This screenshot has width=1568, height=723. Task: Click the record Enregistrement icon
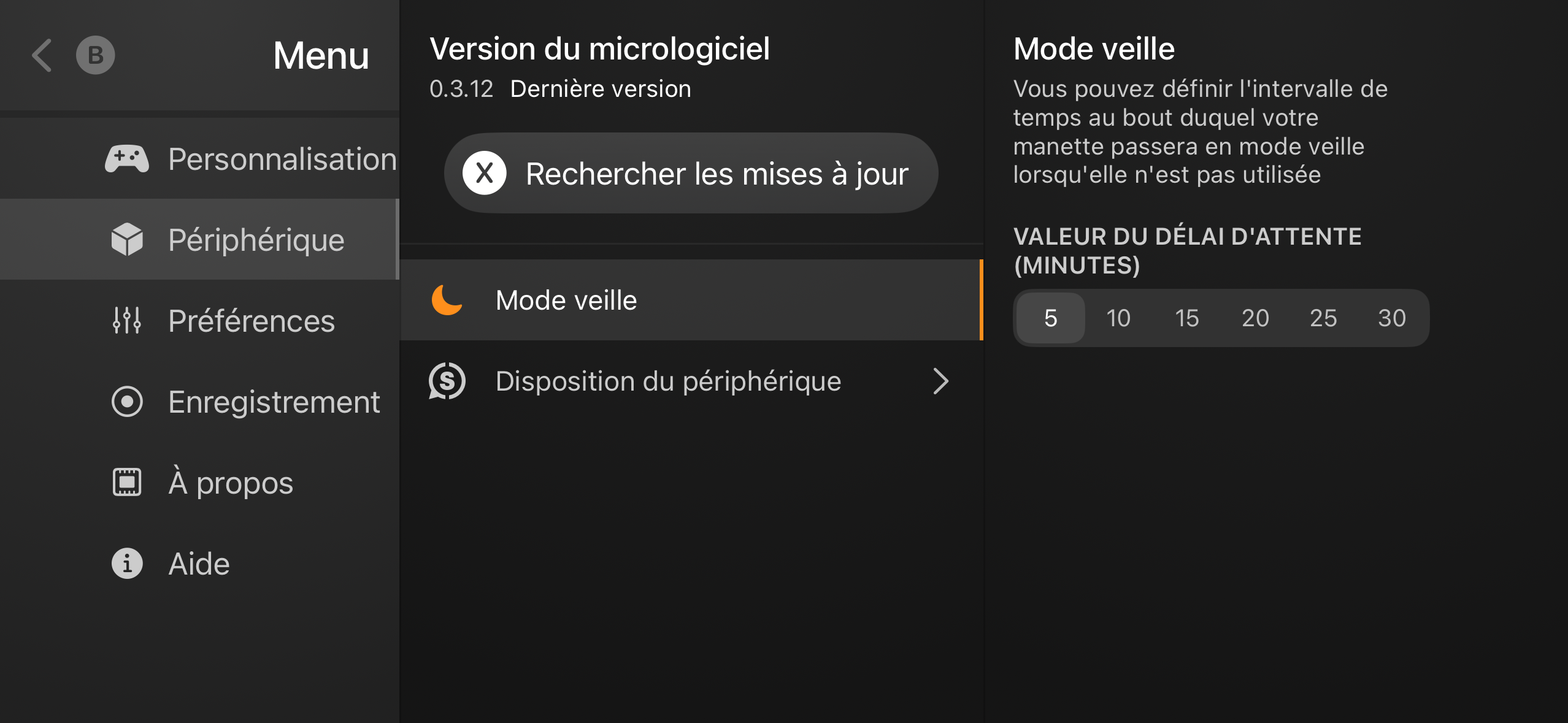[127, 402]
